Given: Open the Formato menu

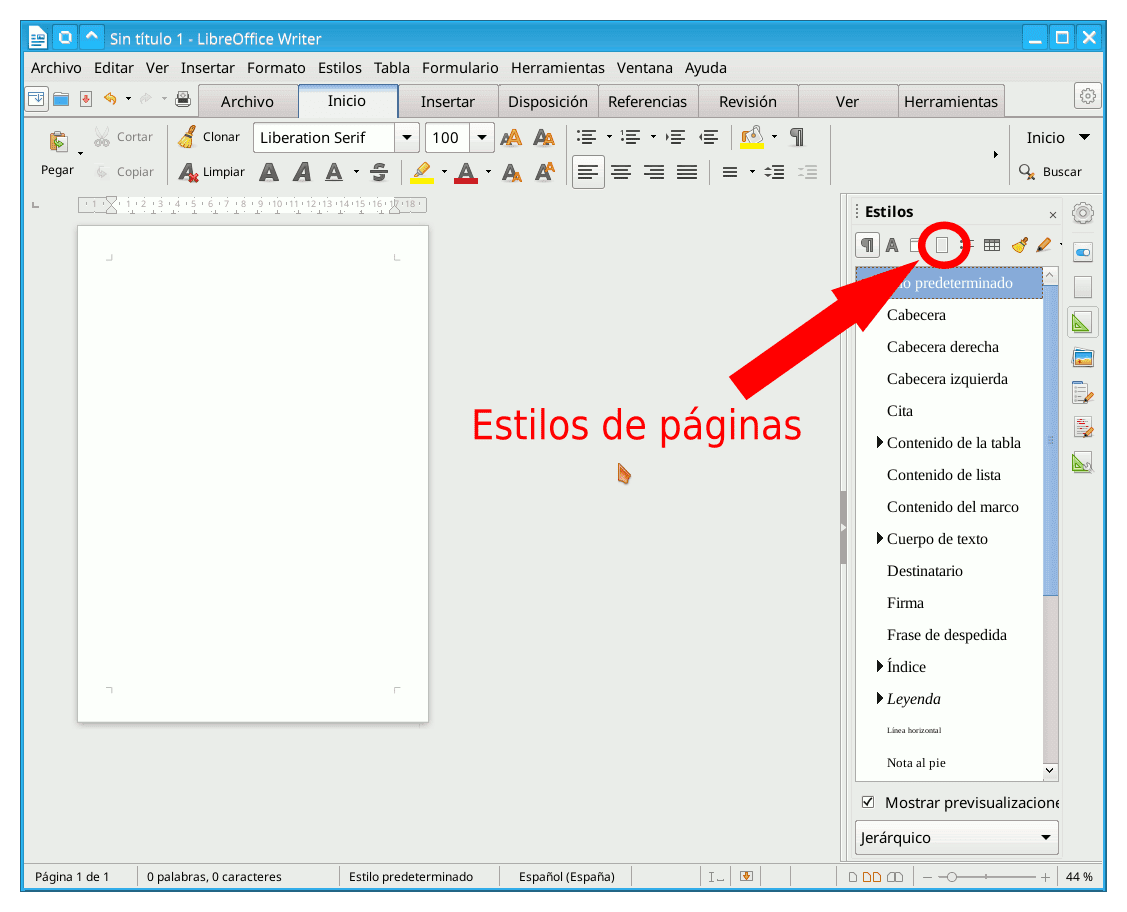Looking at the screenshot, I should point(276,67).
